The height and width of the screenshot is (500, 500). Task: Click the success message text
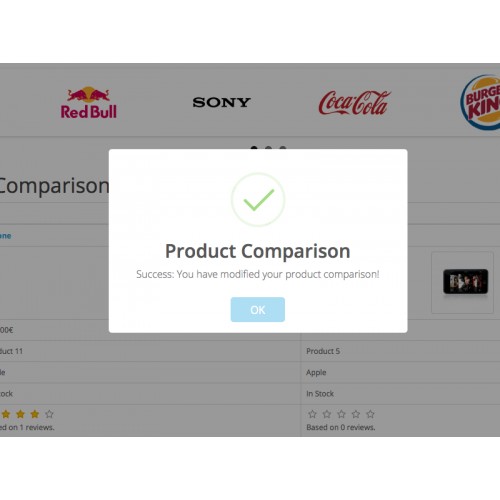258,274
